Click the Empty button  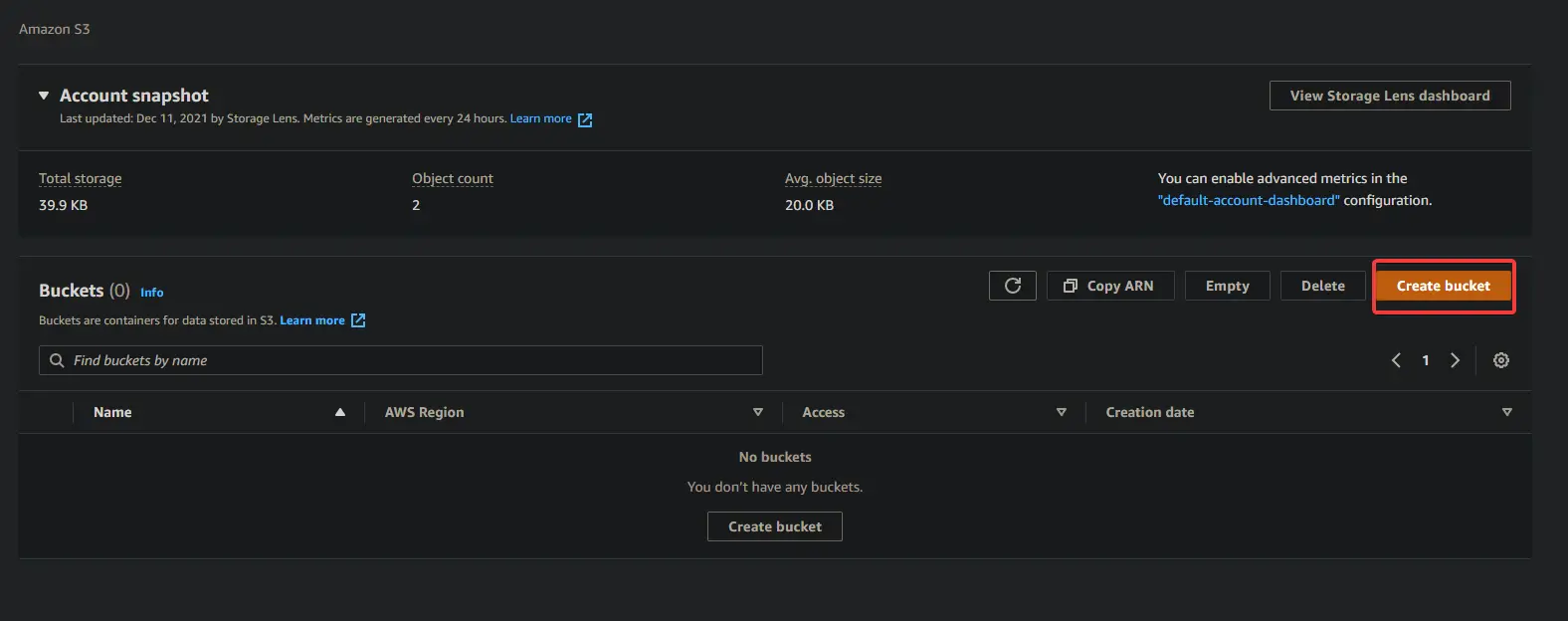click(x=1228, y=286)
